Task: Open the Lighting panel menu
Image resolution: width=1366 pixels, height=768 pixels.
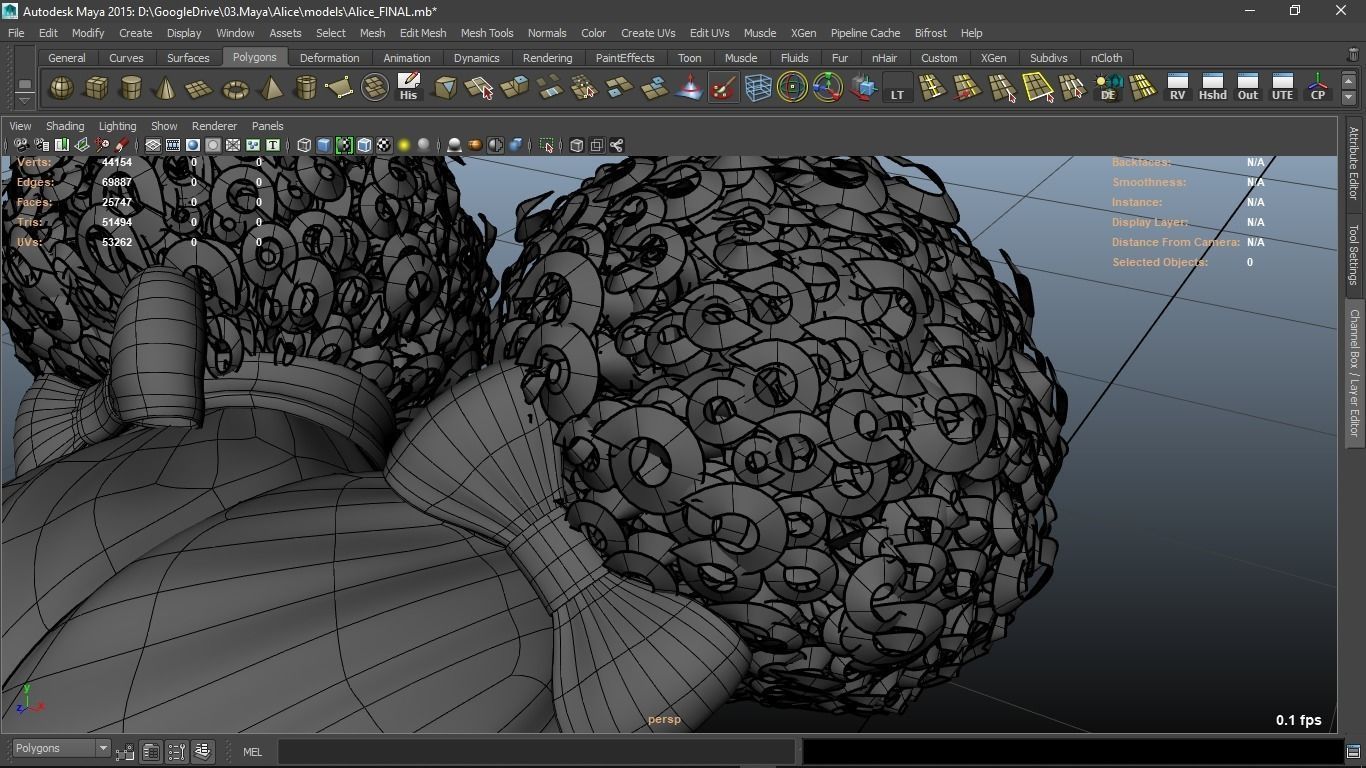Action: 117,126
